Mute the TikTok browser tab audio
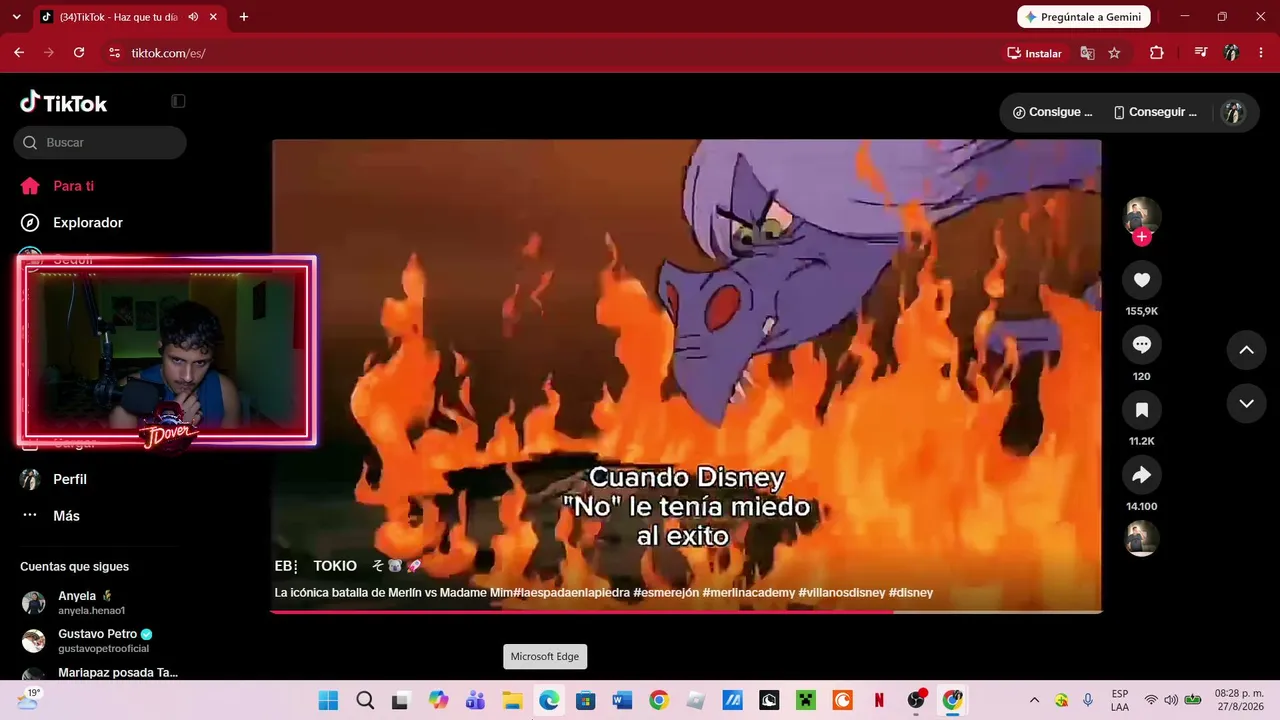 tap(193, 17)
